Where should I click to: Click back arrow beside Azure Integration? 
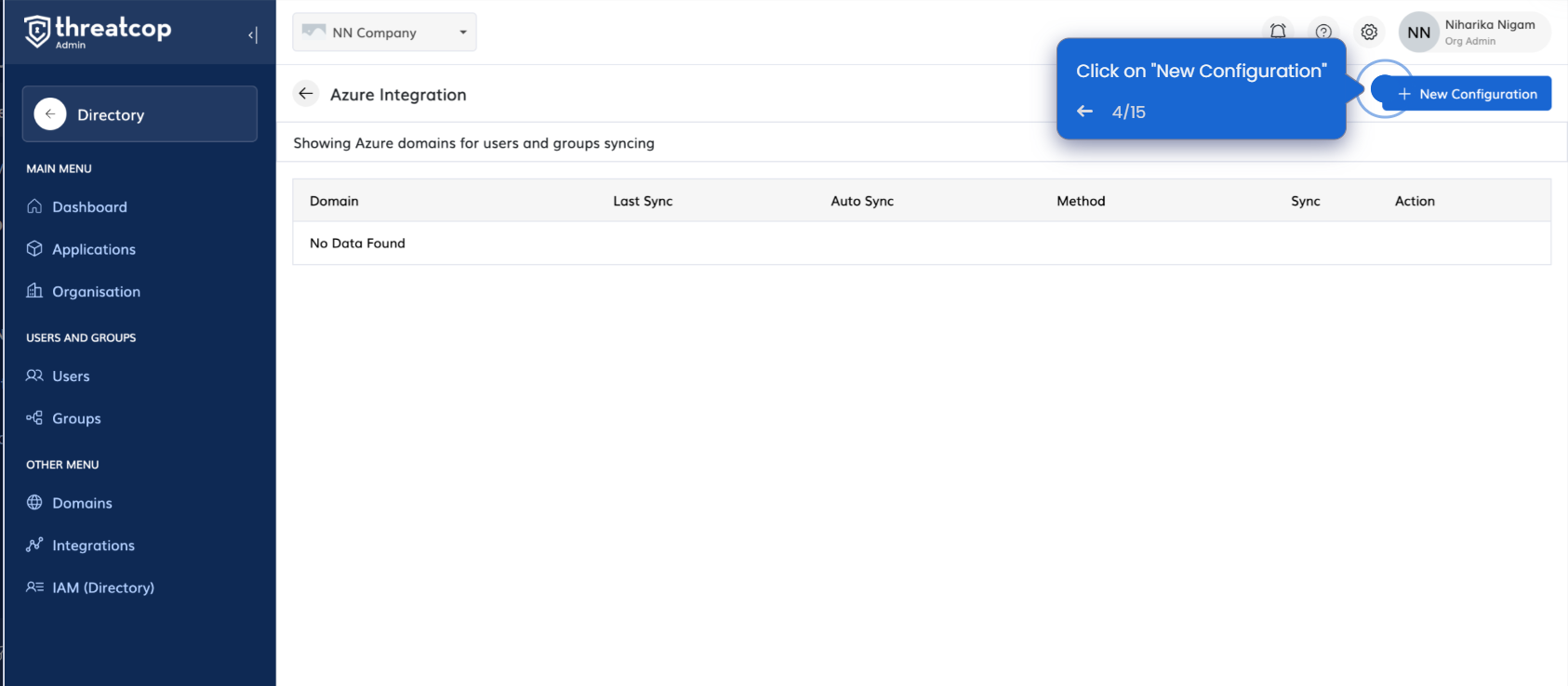point(306,94)
